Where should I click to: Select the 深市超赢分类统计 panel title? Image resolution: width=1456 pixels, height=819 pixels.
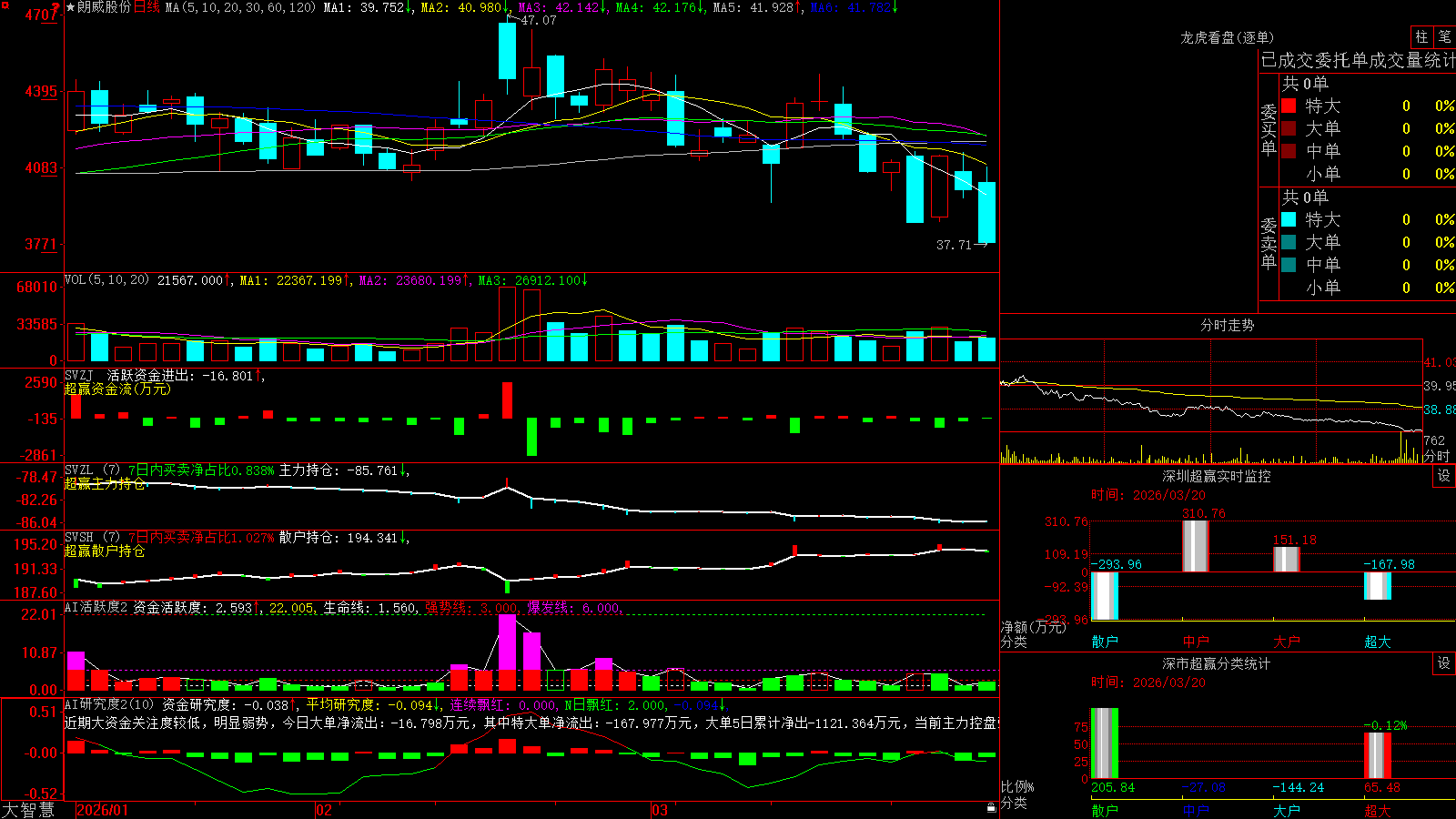pos(1217,663)
